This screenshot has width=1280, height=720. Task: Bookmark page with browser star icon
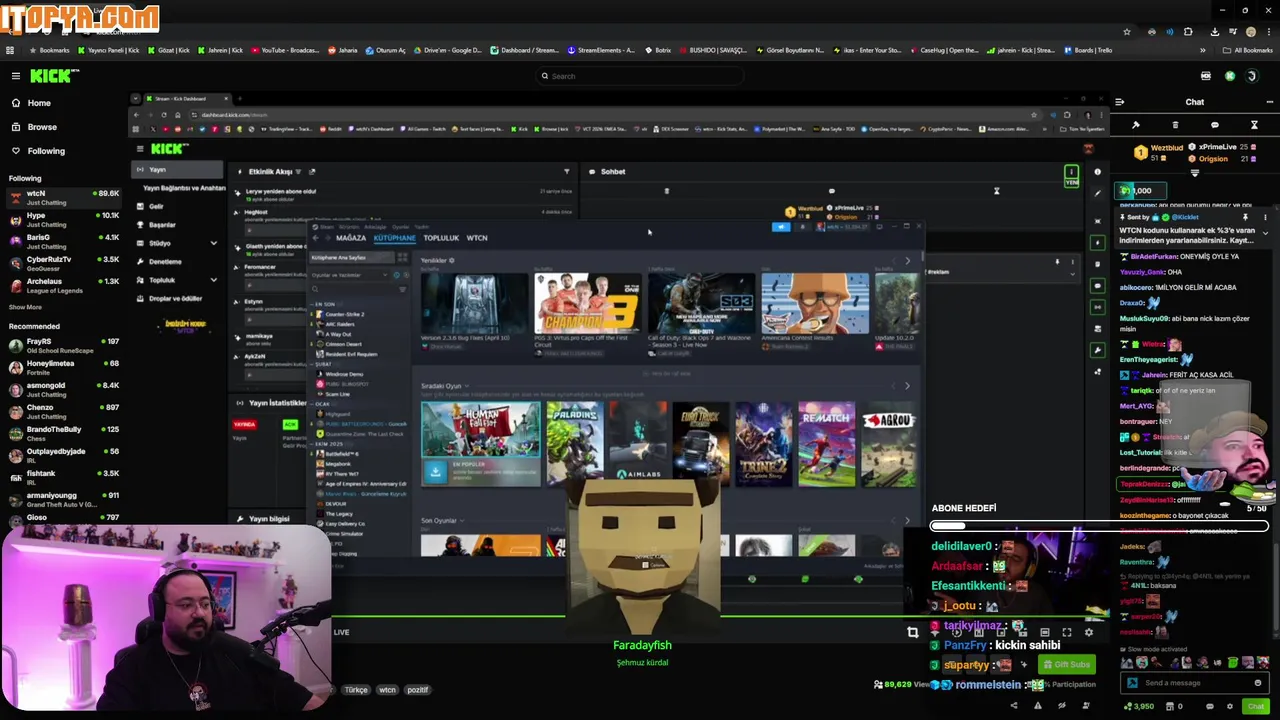tap(1127, 31)
